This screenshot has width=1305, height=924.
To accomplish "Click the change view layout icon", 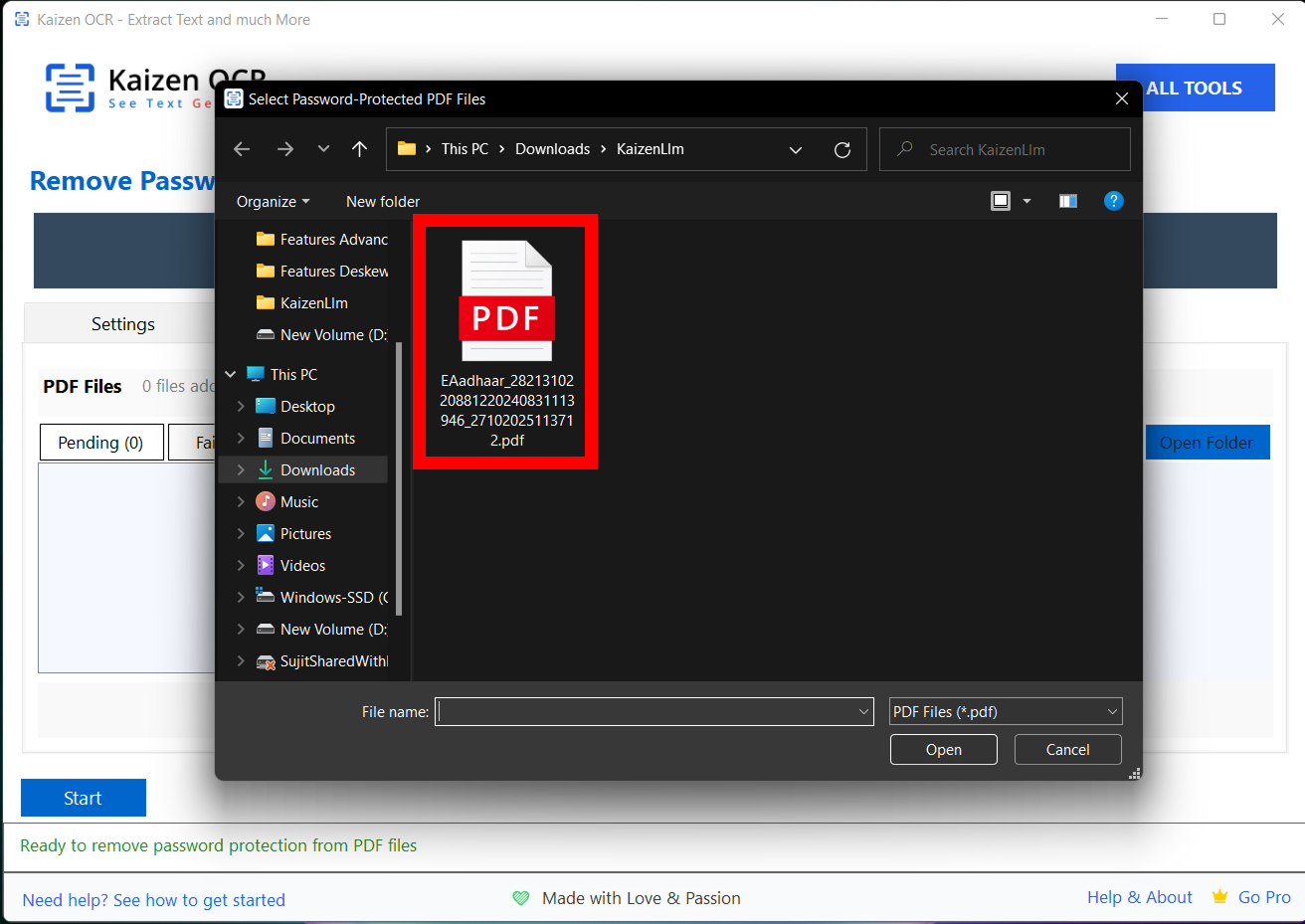I will point(1001,201).
